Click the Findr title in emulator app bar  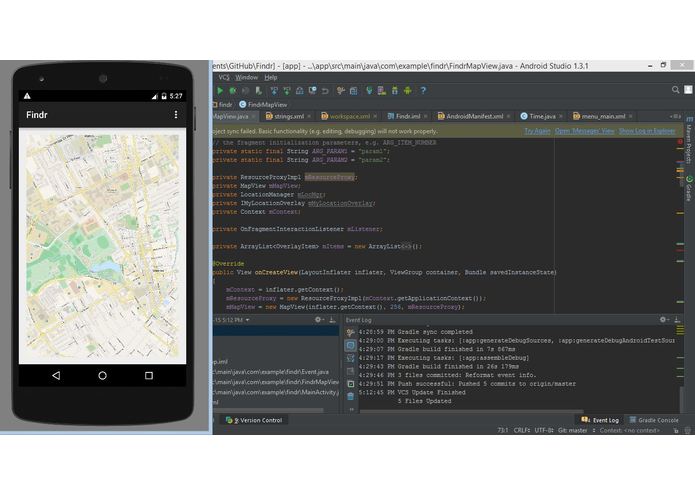point(37,115)
